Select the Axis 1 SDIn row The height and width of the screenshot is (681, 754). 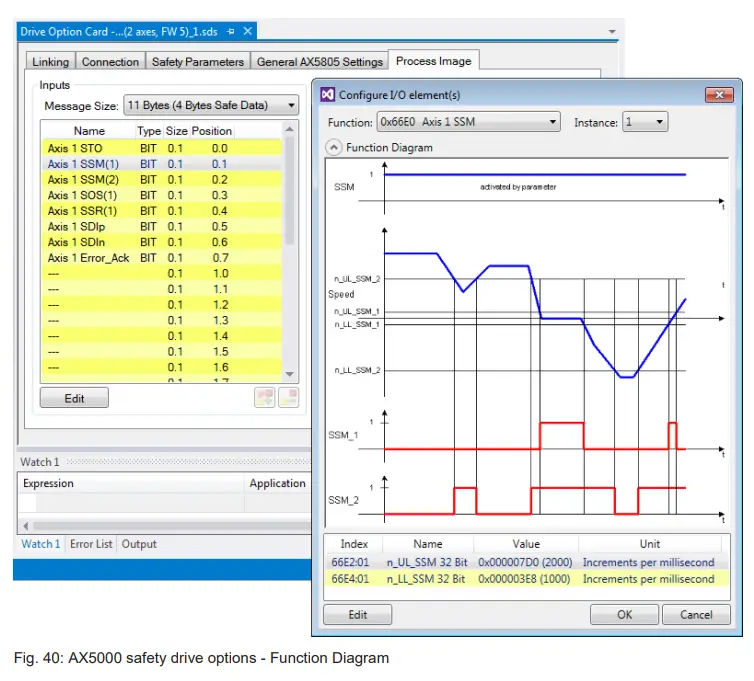click(162, 242)
